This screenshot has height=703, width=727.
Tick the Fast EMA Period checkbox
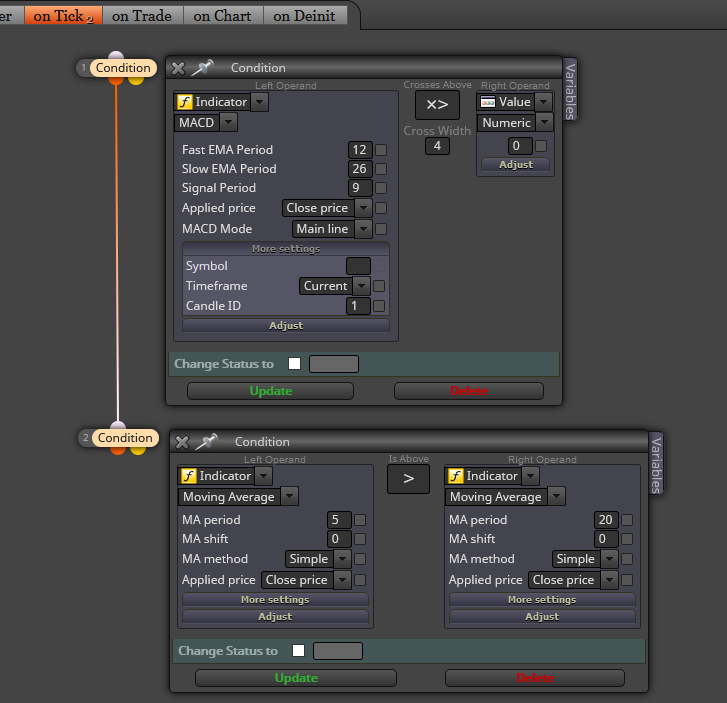[x=381, y=150]
